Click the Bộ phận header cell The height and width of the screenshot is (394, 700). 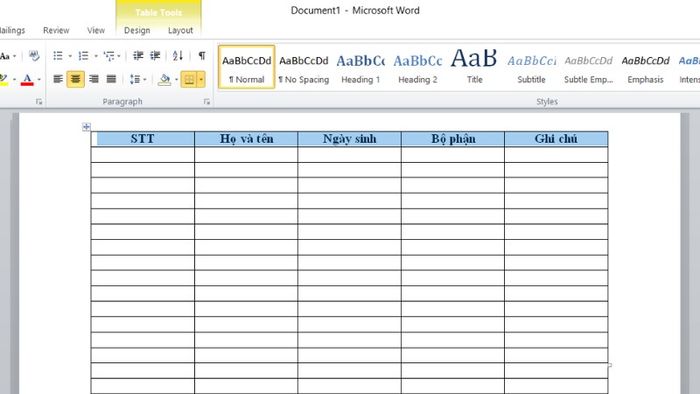point(453,139)
